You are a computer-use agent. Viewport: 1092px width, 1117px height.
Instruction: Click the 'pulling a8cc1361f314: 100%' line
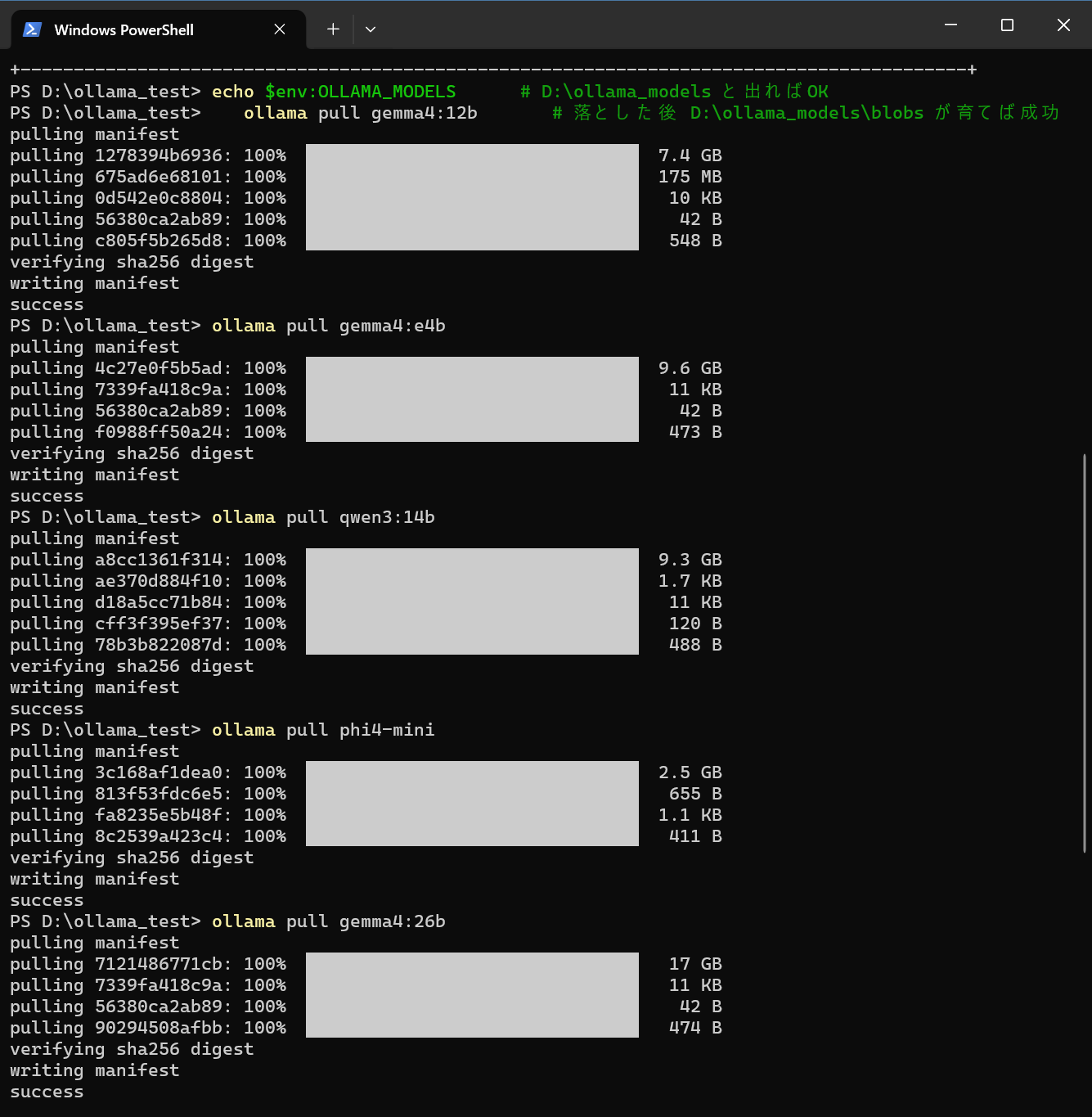point(148,560)
